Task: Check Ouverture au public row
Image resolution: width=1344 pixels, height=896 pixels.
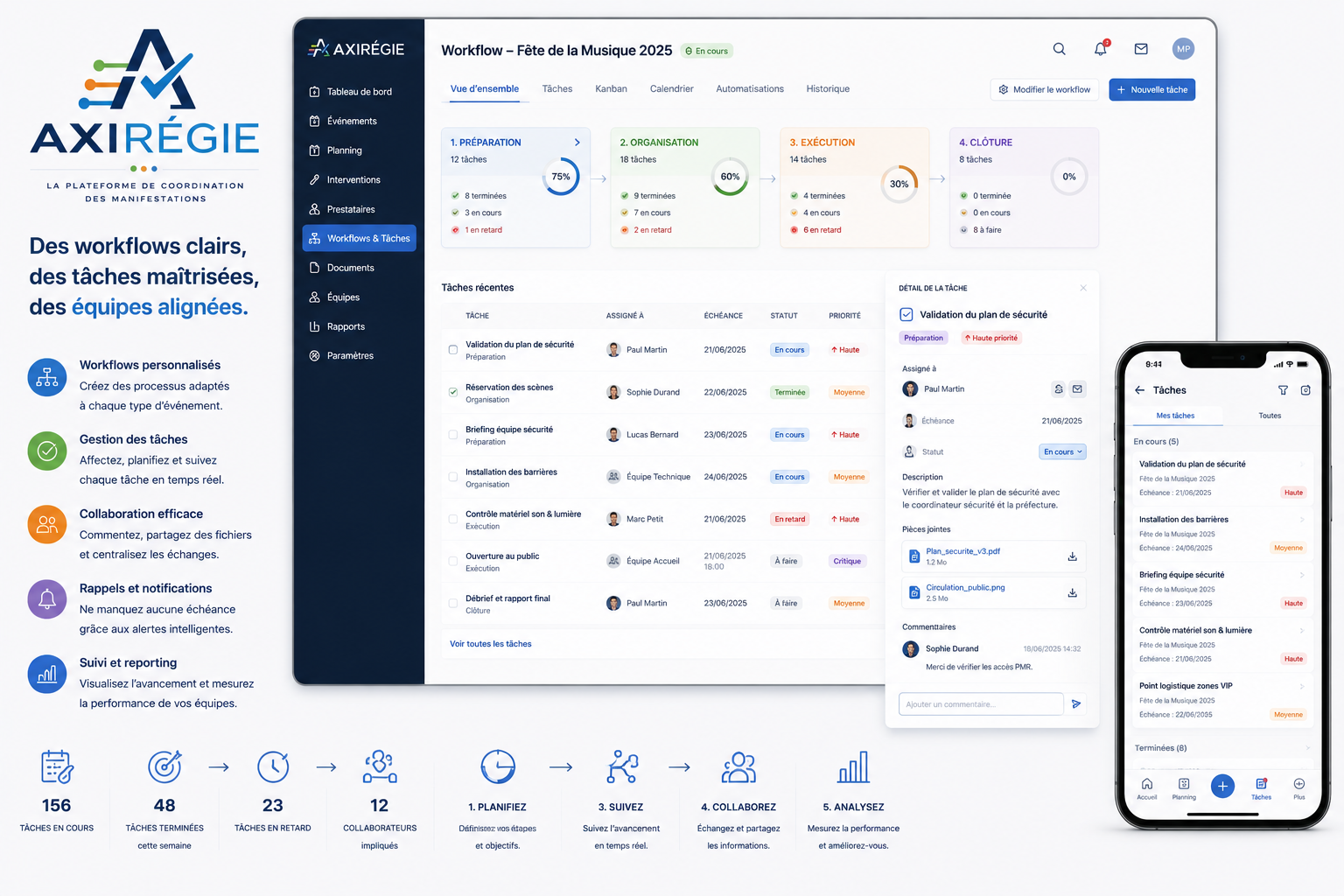Action: [453, 561]
